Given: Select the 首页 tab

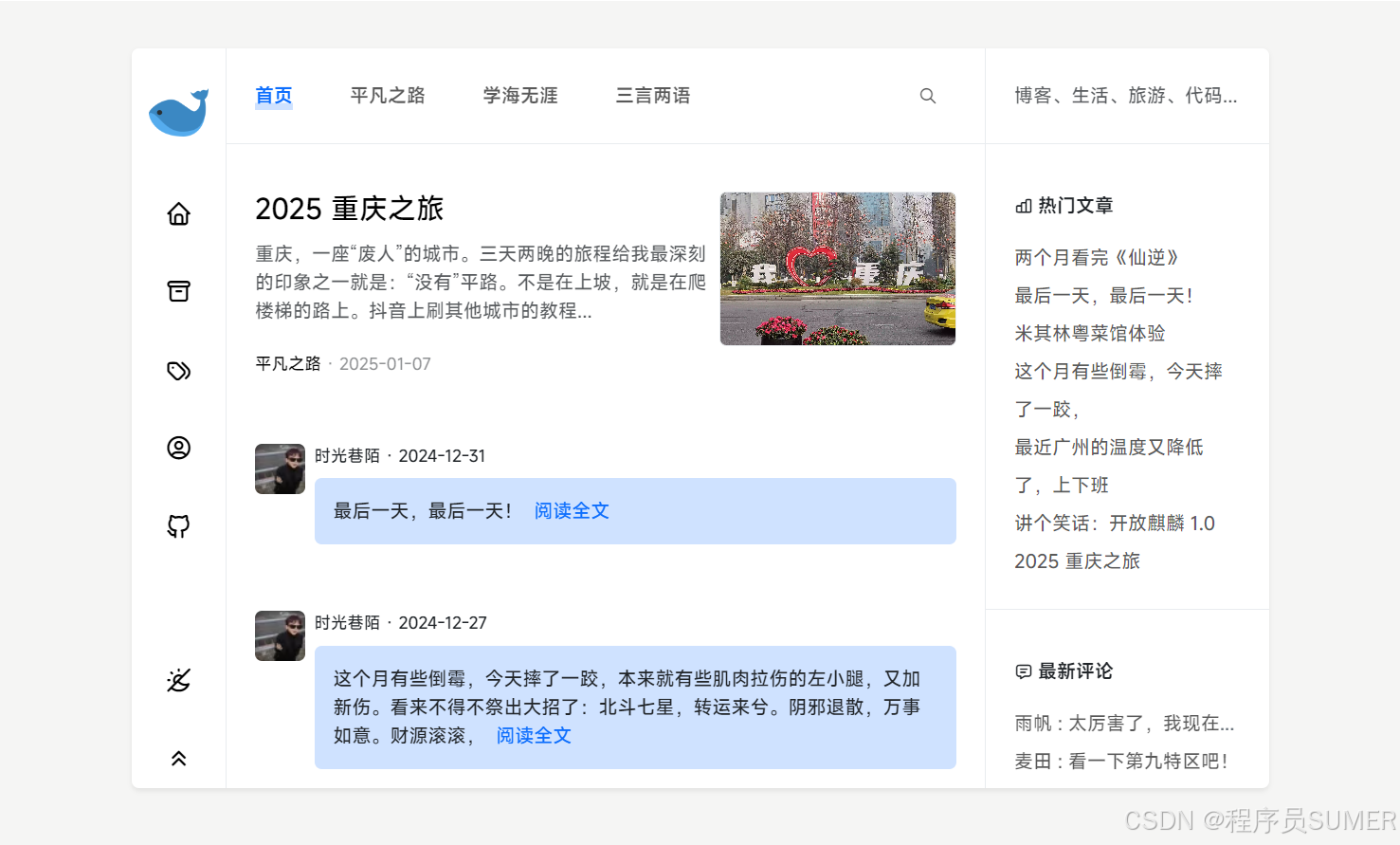Looking at the screenshot, I should pyautogui.click(x=274, y=96).
